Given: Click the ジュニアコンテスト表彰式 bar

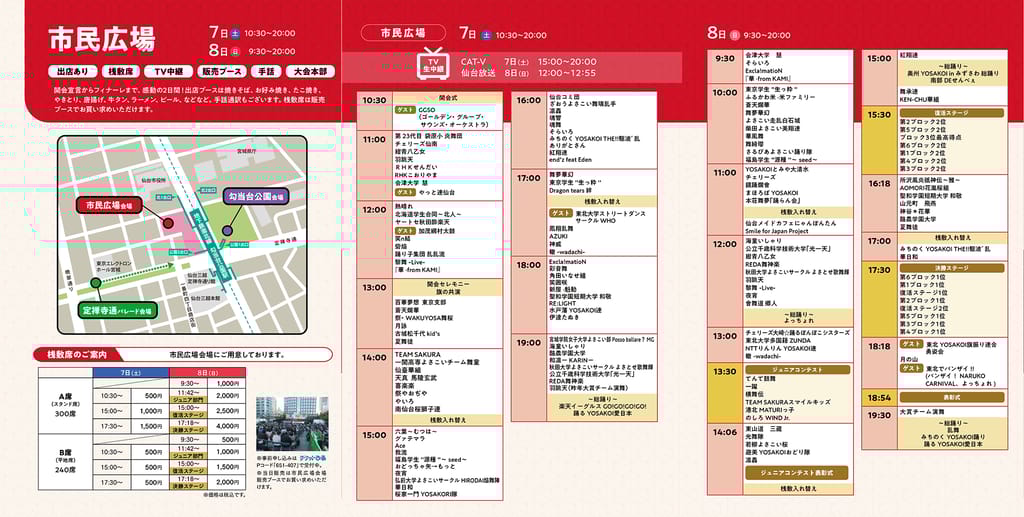Looking at the screenshot, I should coord(797,472).
